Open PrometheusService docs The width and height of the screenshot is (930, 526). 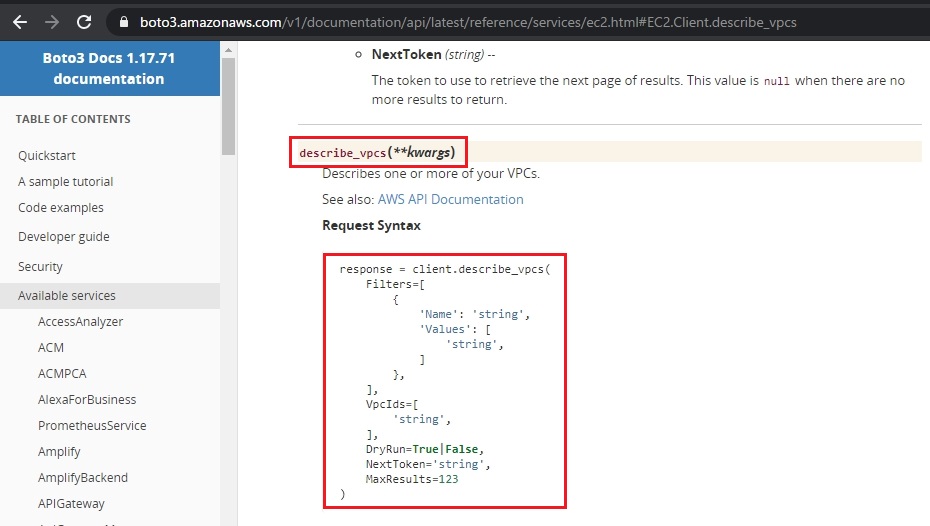(x=92, y=426)
